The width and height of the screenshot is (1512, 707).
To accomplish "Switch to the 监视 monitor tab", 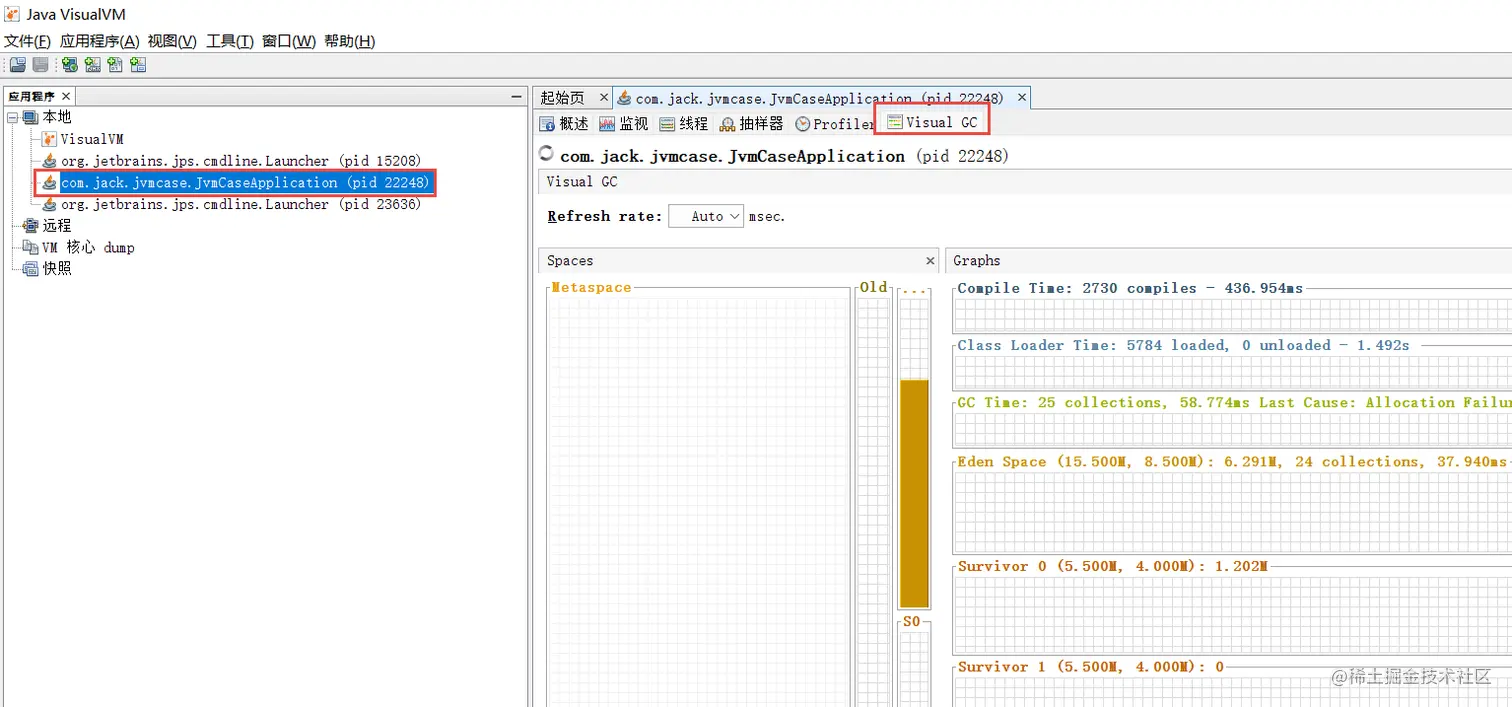I will (624, 124).
